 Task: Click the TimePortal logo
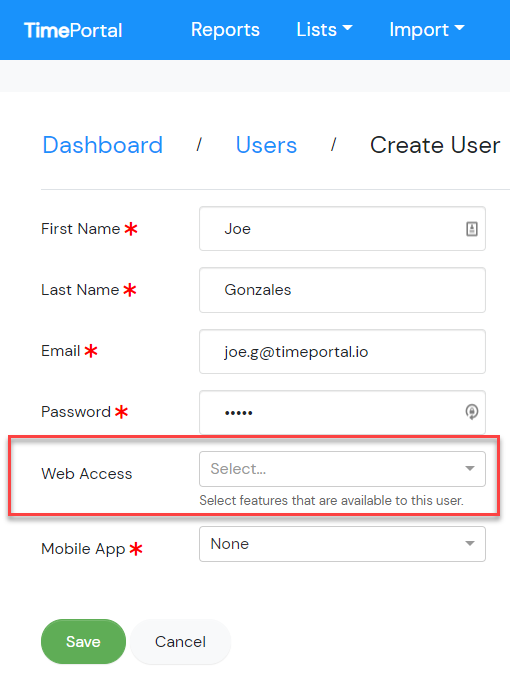pos(73,30)
